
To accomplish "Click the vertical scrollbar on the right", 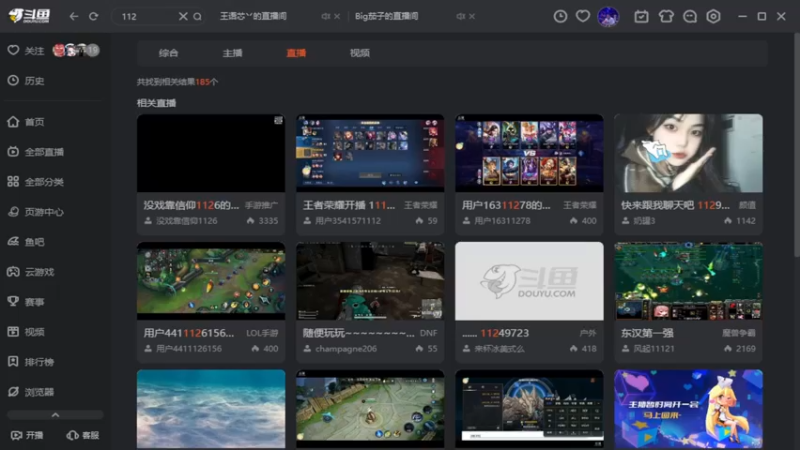I will pyautogui.click(x=796, y=145).
